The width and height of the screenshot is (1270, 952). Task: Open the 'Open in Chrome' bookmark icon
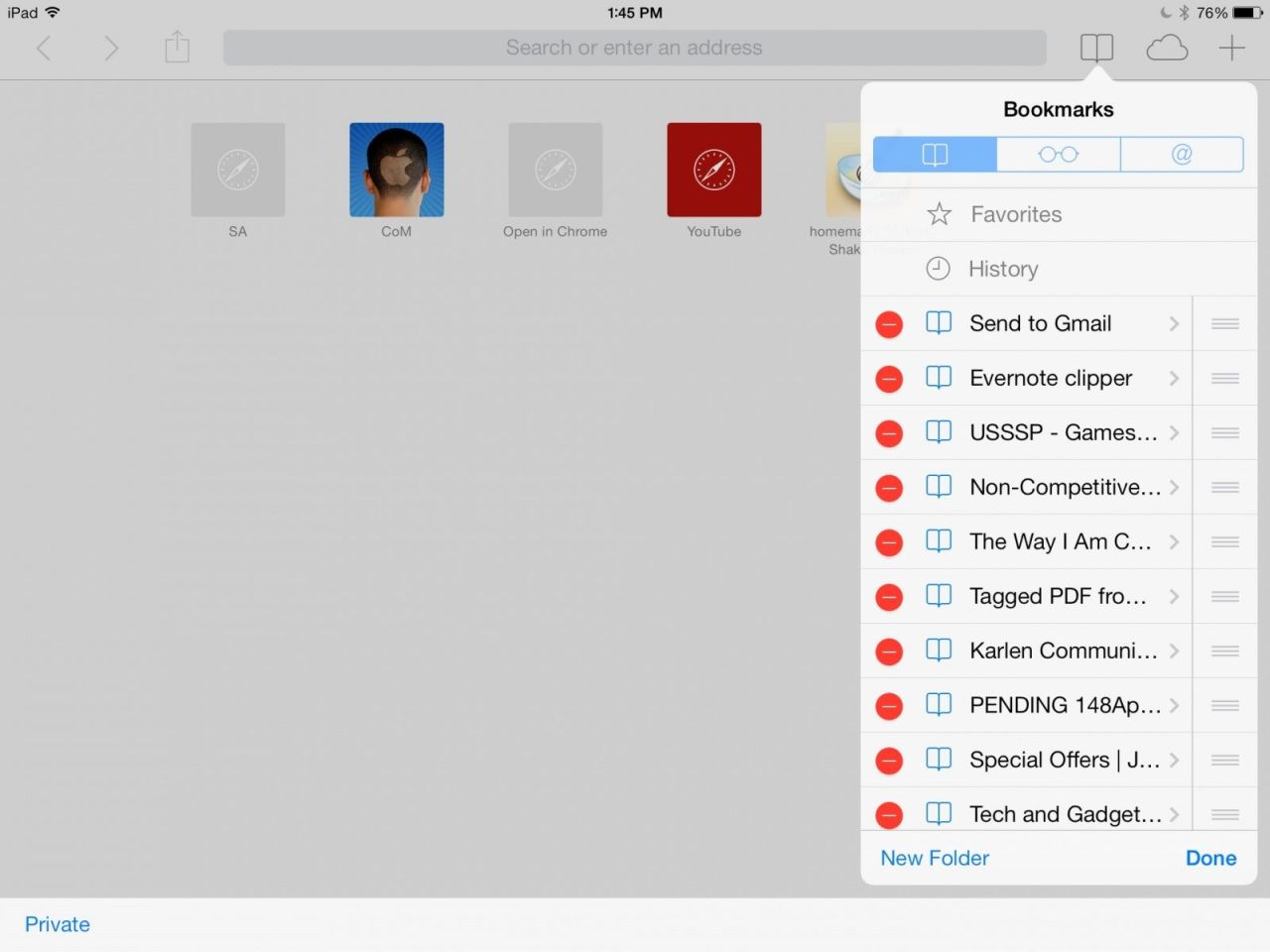pyautogui.click(x=555, y=169)
